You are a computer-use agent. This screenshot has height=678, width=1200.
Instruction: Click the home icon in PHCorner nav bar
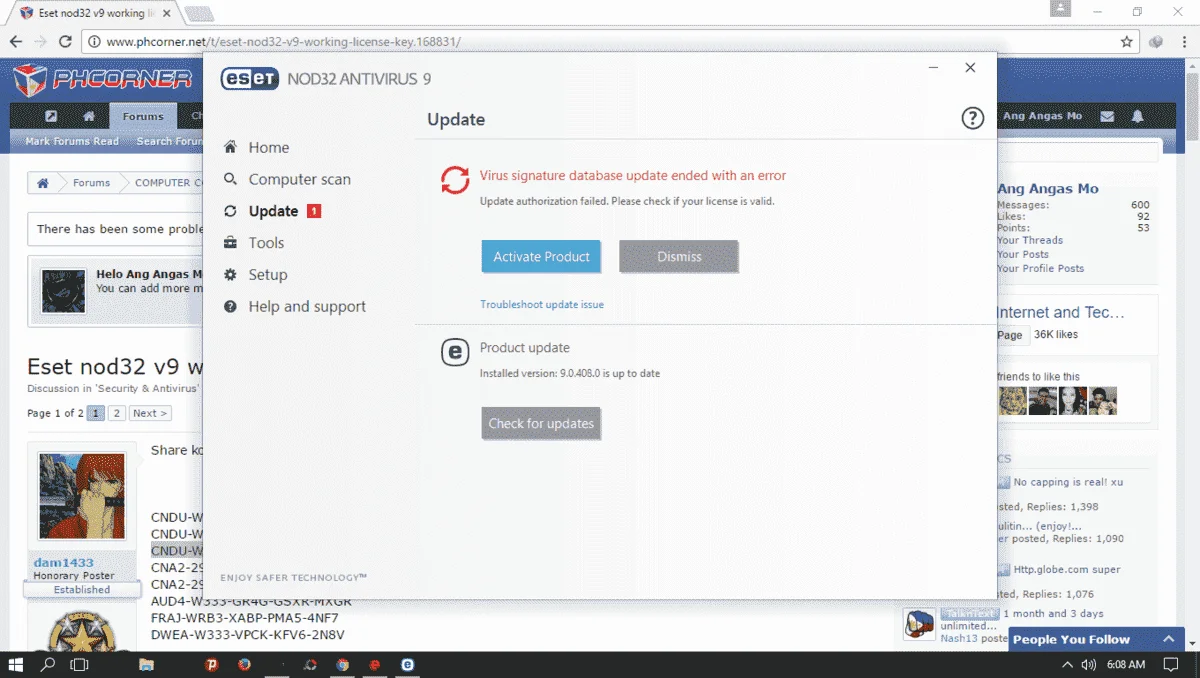point(89,116)
